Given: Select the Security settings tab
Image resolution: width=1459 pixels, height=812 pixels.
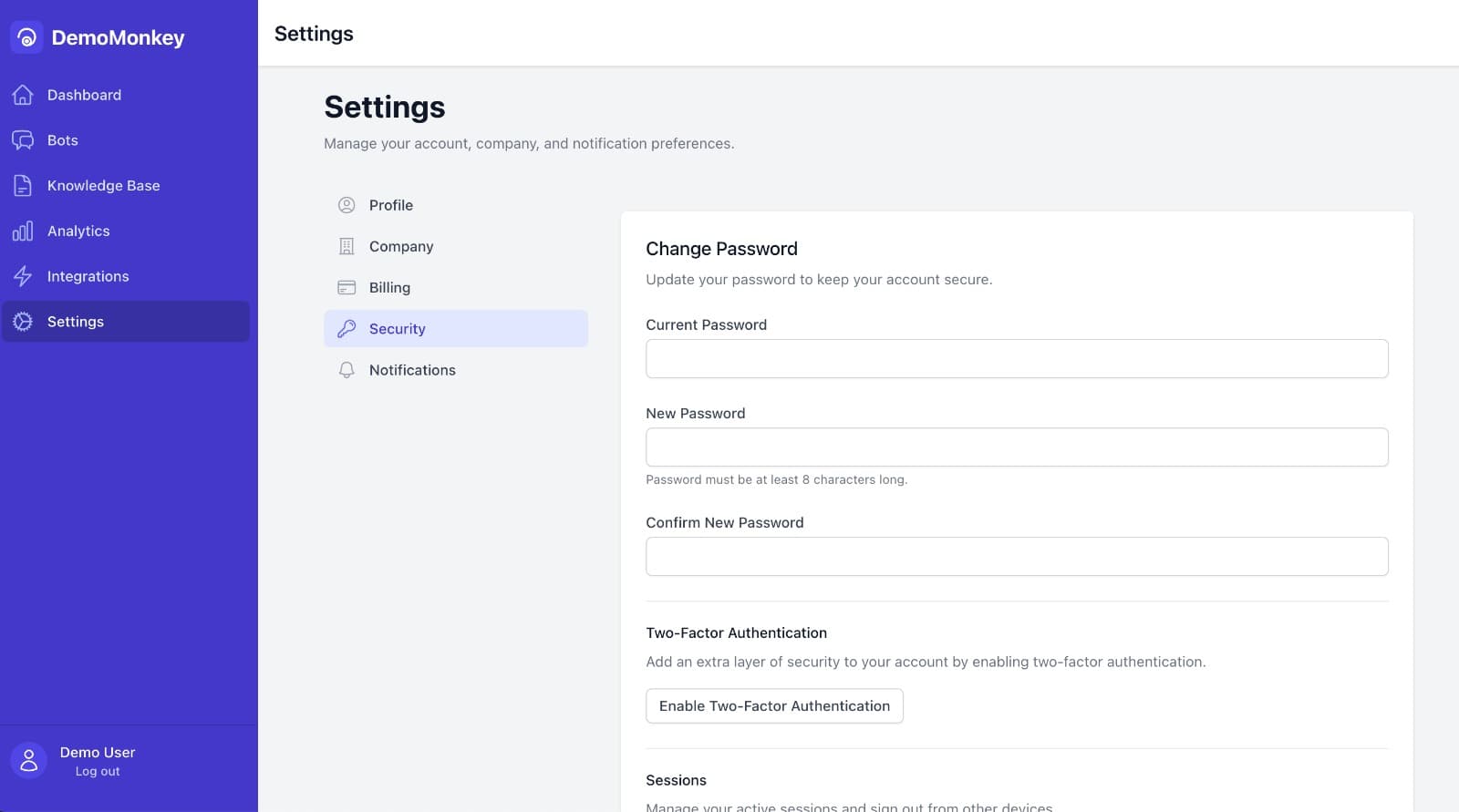Looking at the screenshot, I should click(x=456, y=329).
